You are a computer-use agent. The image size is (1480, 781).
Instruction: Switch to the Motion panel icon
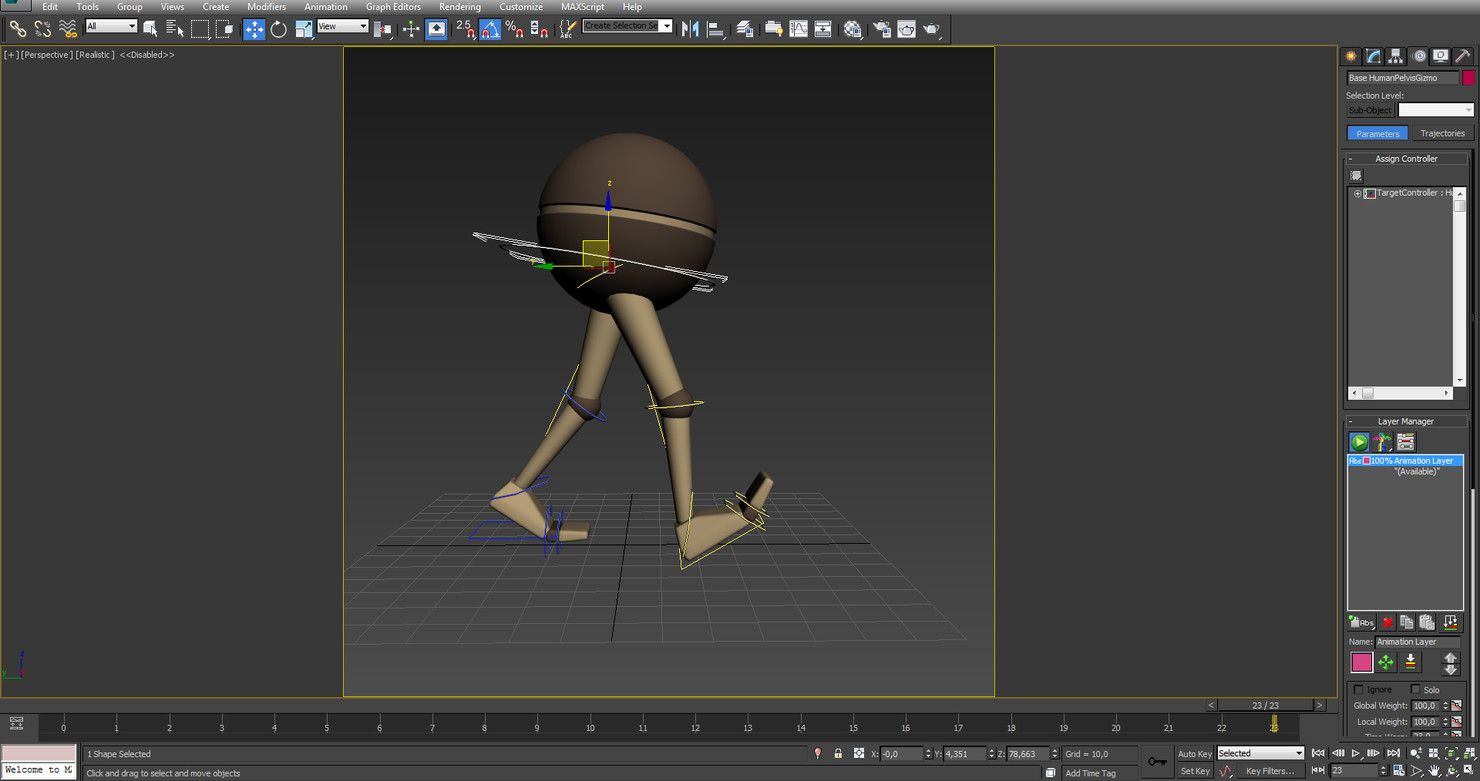[1418, 56]
